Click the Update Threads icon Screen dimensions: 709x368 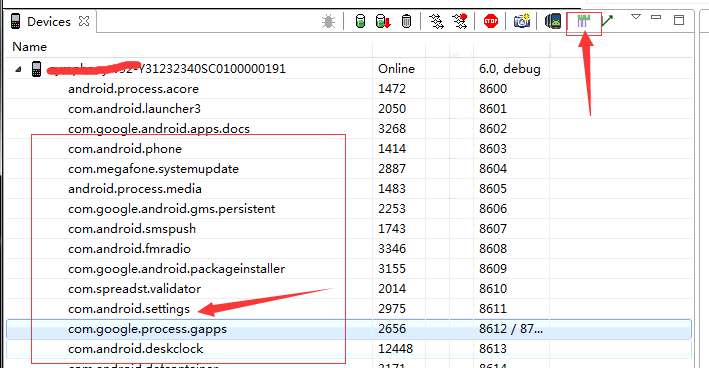tap(436, 21)
